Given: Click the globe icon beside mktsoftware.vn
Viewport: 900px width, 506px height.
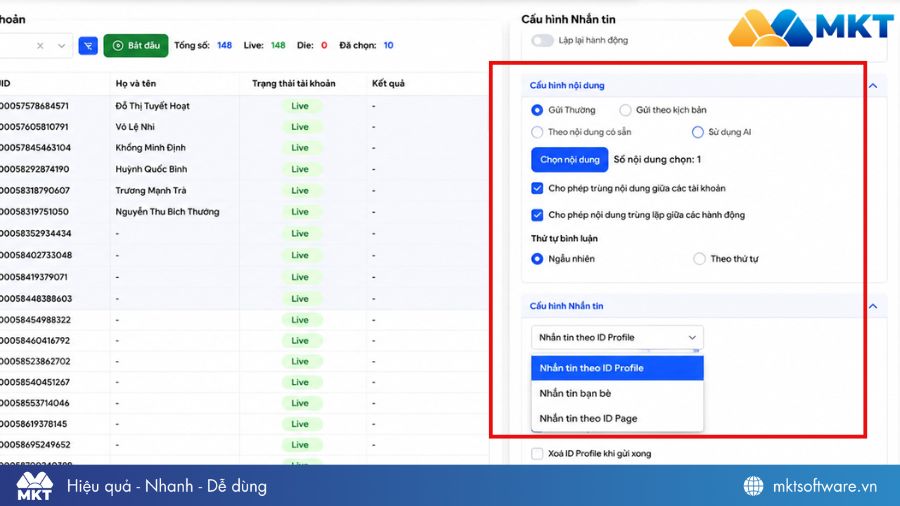Looking at the screenshot, I should coord(754,486).
